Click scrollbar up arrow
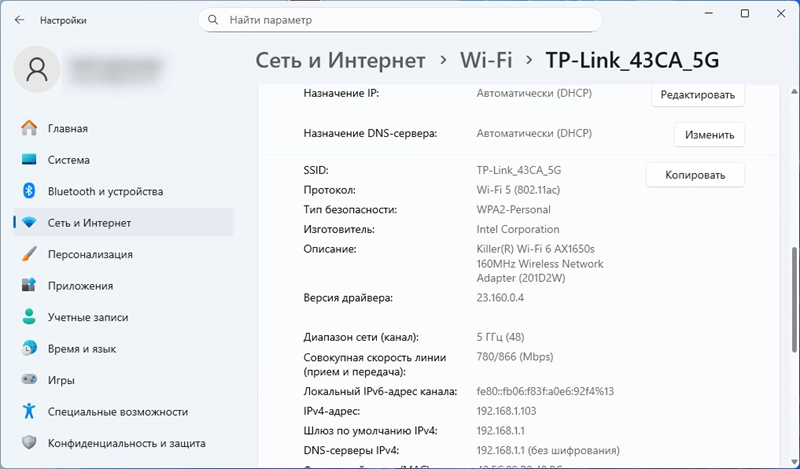This screenshot has width=800, height=469. (x=794, y=92)
